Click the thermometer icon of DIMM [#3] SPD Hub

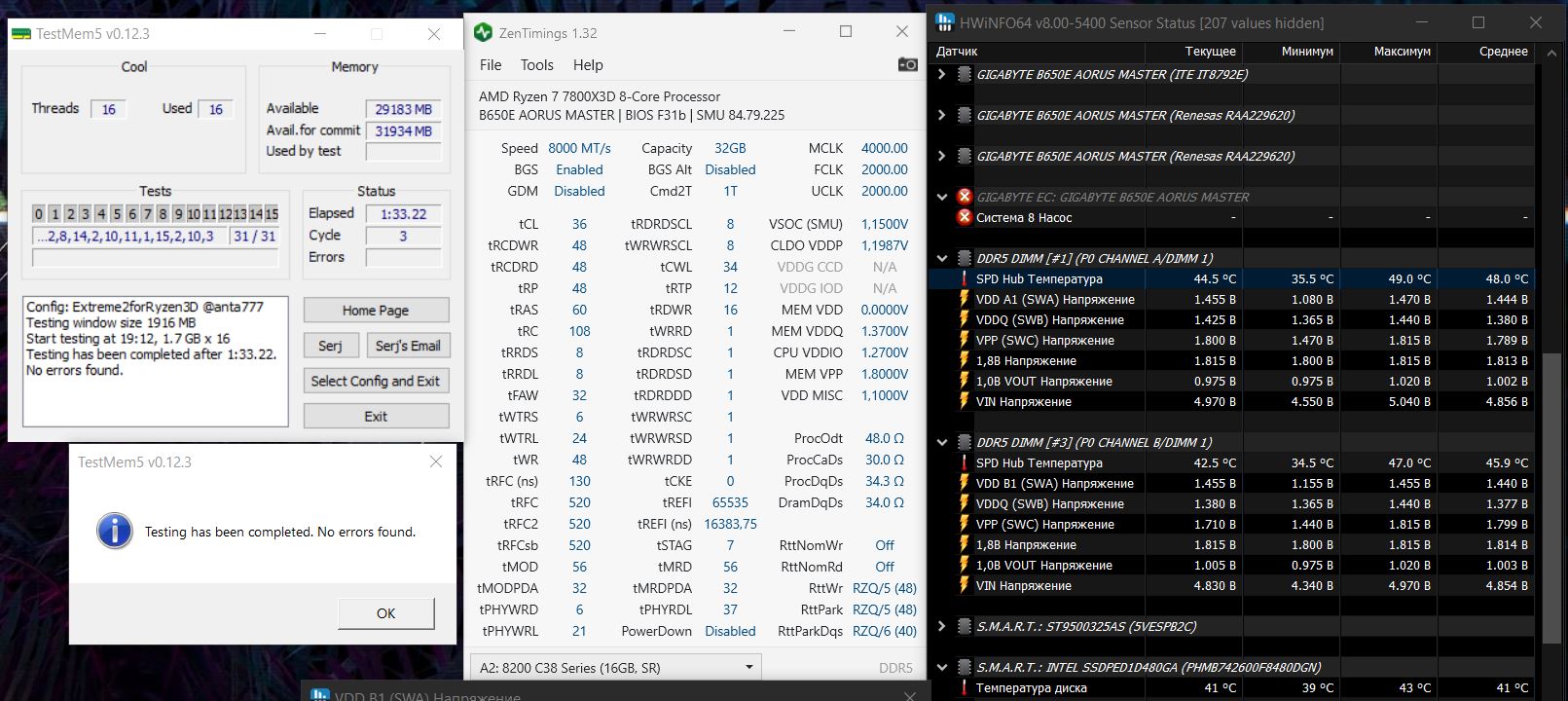965,462
